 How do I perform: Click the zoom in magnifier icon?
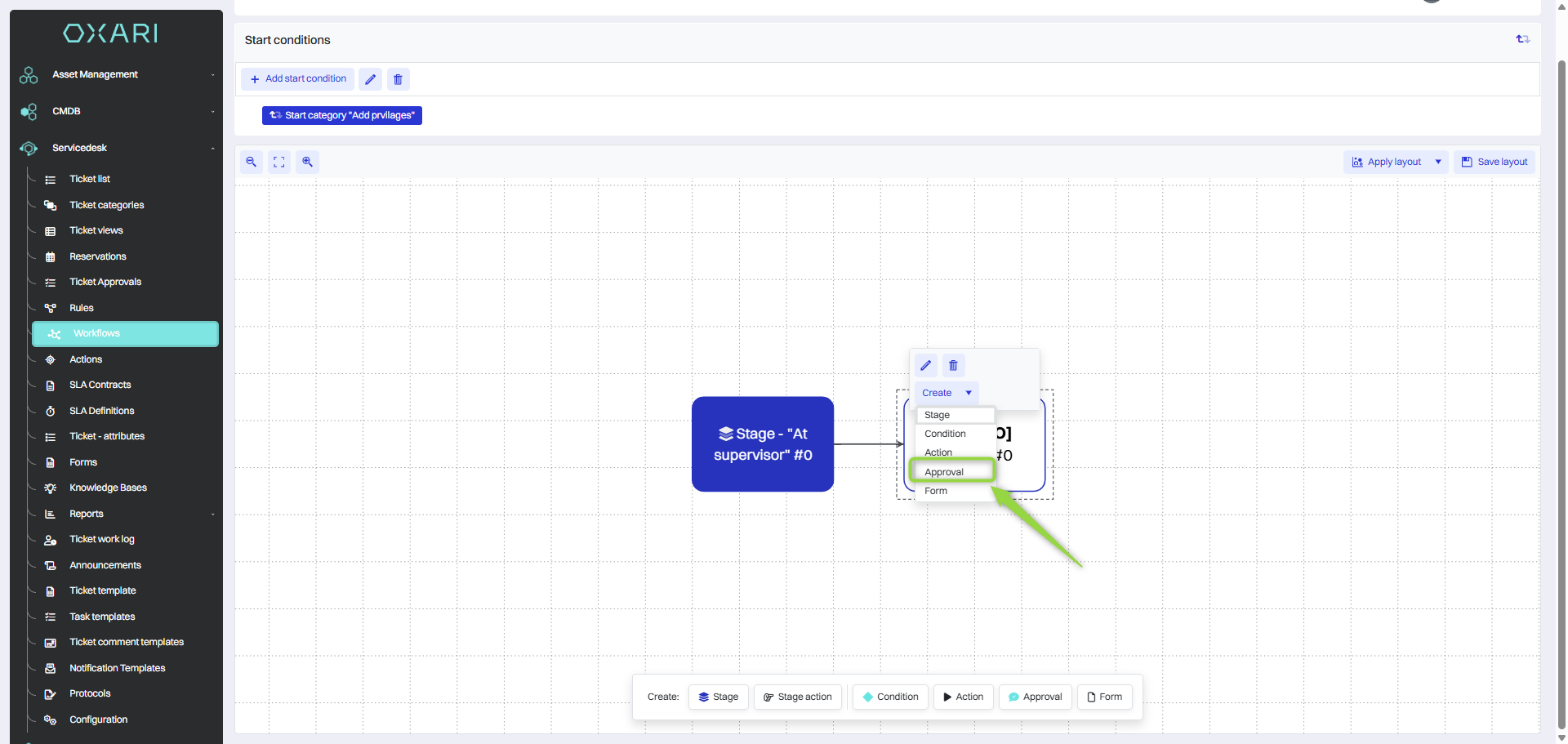[x=307, y=162]
